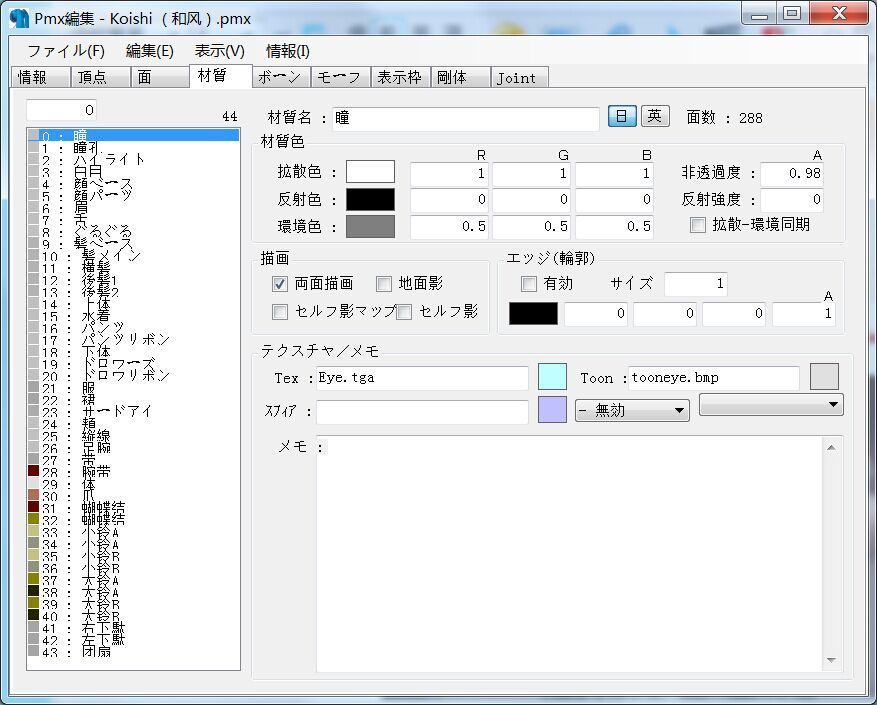This screenshot has width=877, height=705.
Task: Click the white diffuse color swatch
Action: coord(370,172)
